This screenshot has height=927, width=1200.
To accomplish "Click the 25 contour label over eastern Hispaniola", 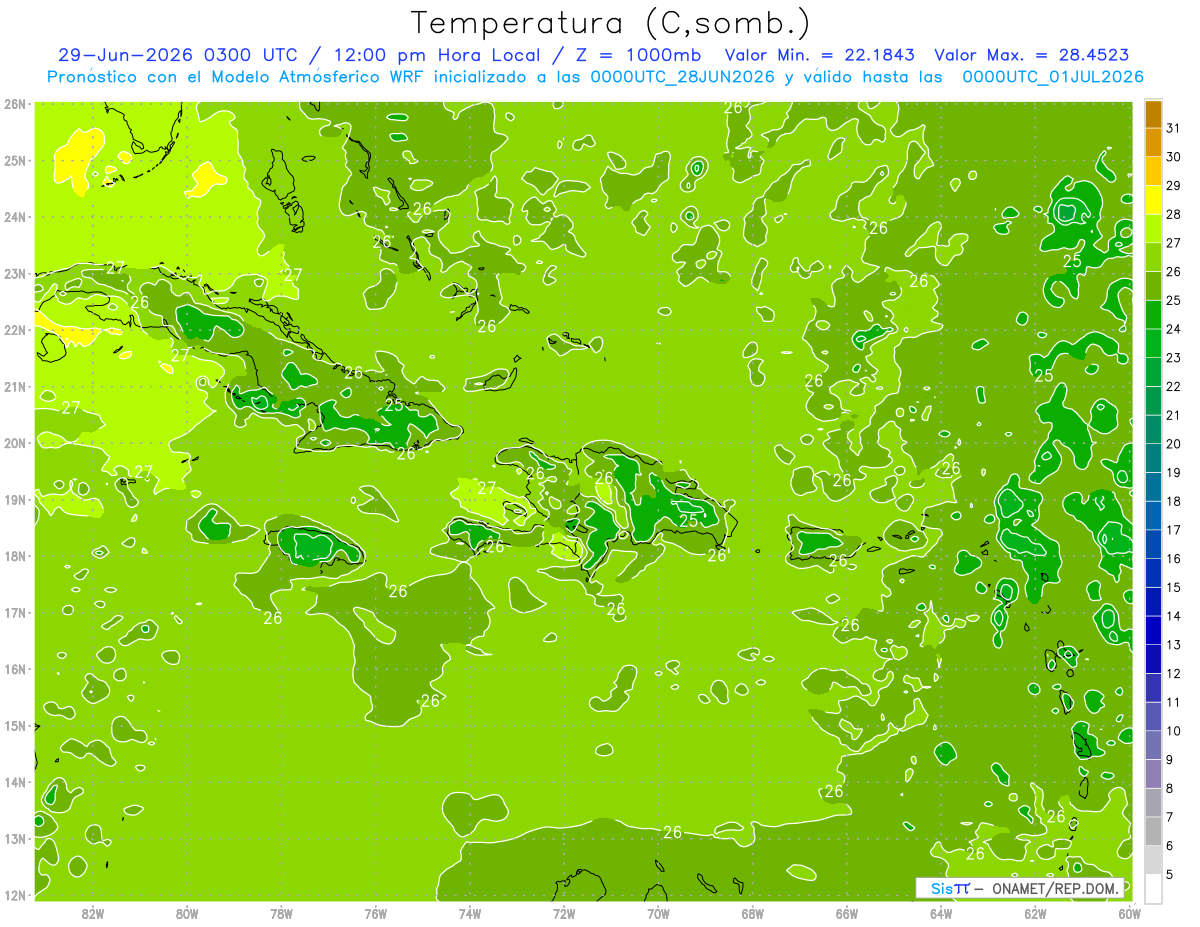I will pyautogui.click(x=689, y=520).
